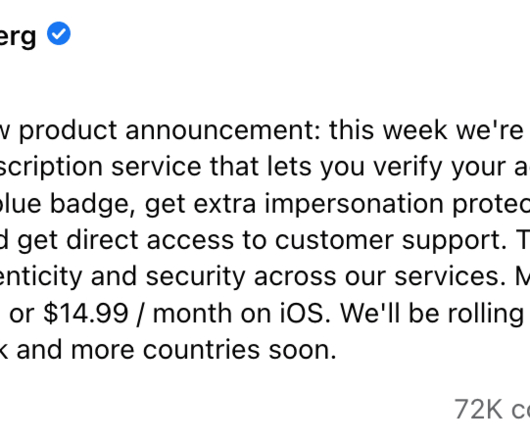The width and height of the screenshot is (530, 443).
Task: Click the phrase "customer support" in the post
Action: [x=391, y=241]
